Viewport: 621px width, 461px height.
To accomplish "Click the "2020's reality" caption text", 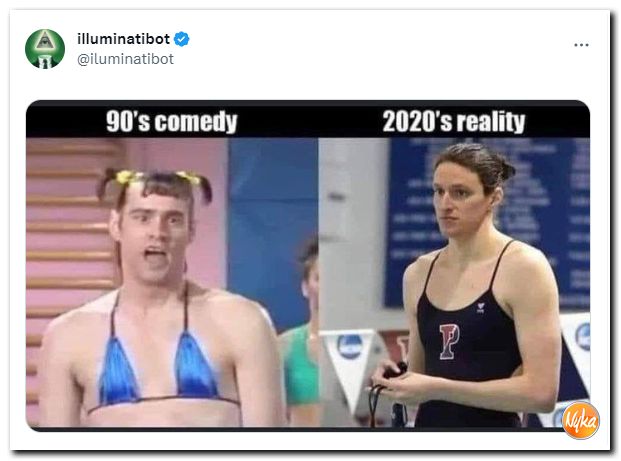I will pos(454,121).
